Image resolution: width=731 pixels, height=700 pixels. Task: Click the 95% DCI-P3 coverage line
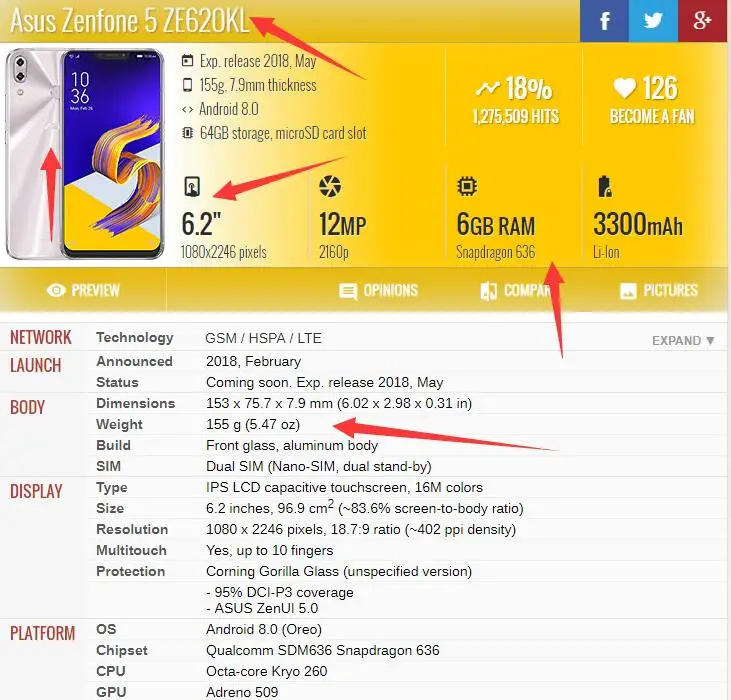point(280,592)
